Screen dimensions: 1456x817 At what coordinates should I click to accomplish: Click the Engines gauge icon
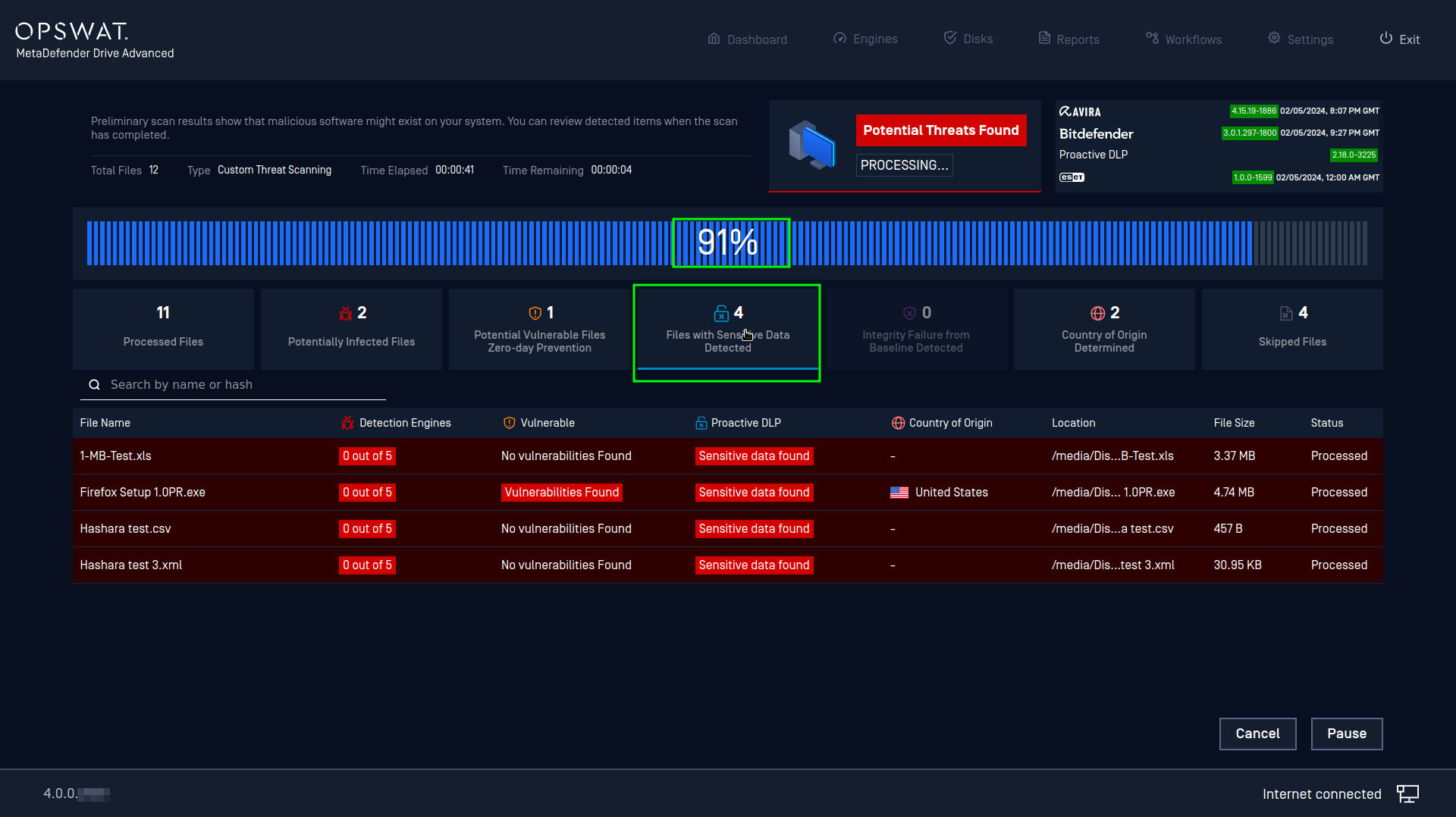839,39
